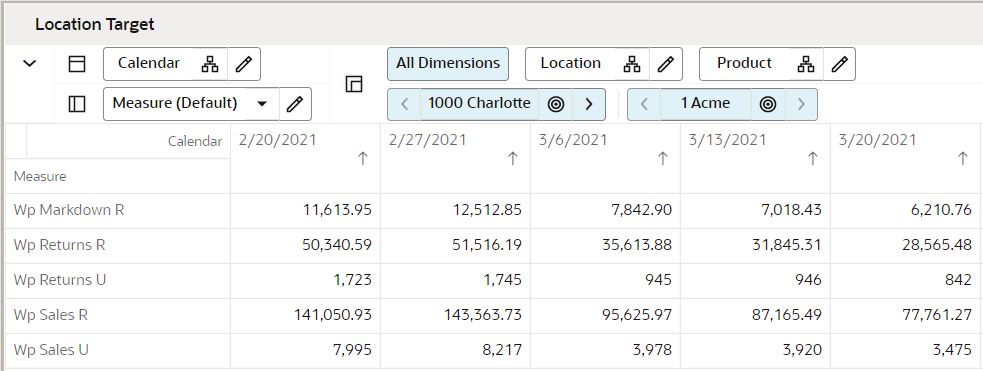The height and width of the screenshot is (371, 983).
Task: Select the 3/13/2021 column header
Action: coord(755,159)
